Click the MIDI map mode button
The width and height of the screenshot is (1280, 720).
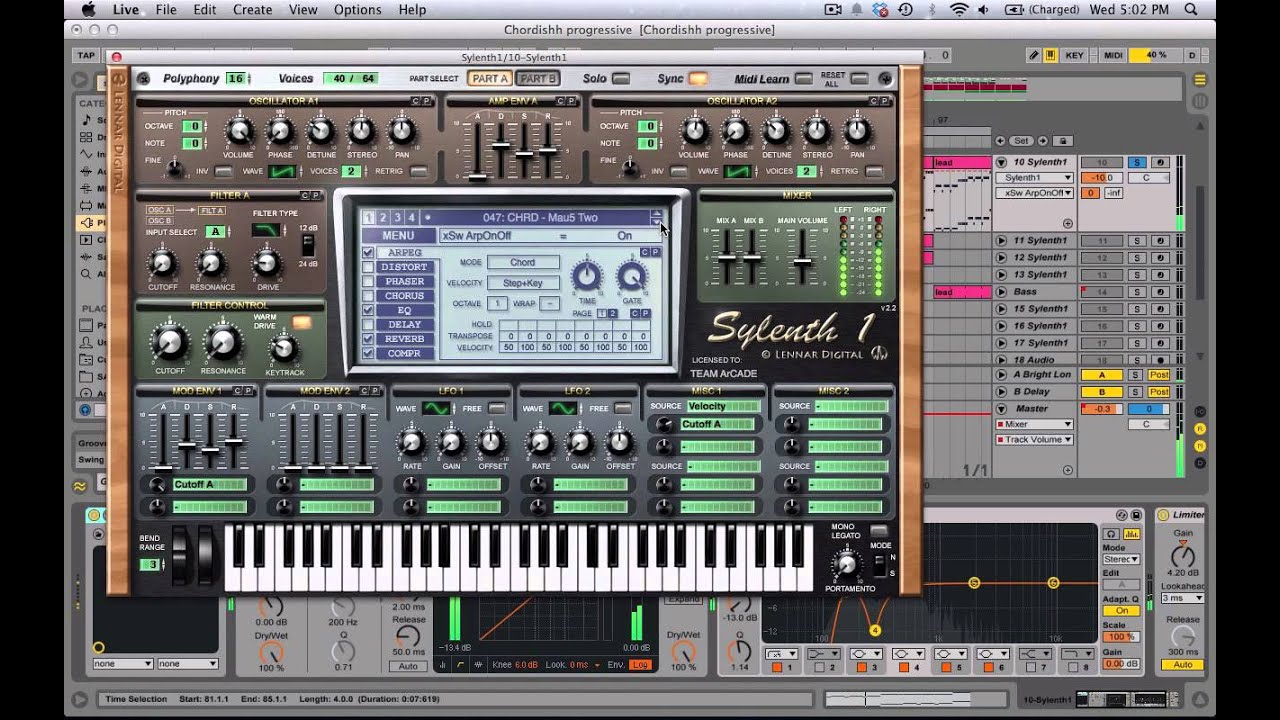tap(1113, 55)
